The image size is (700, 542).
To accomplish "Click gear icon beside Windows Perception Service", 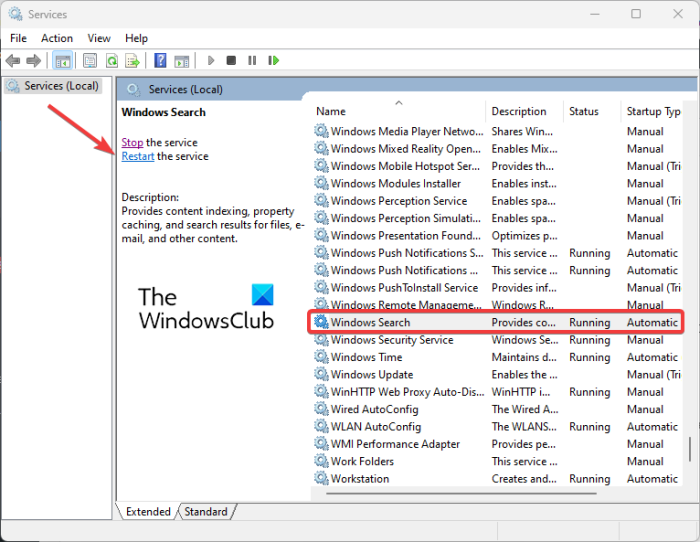I will pyautogui.click(x=321, y=200).
